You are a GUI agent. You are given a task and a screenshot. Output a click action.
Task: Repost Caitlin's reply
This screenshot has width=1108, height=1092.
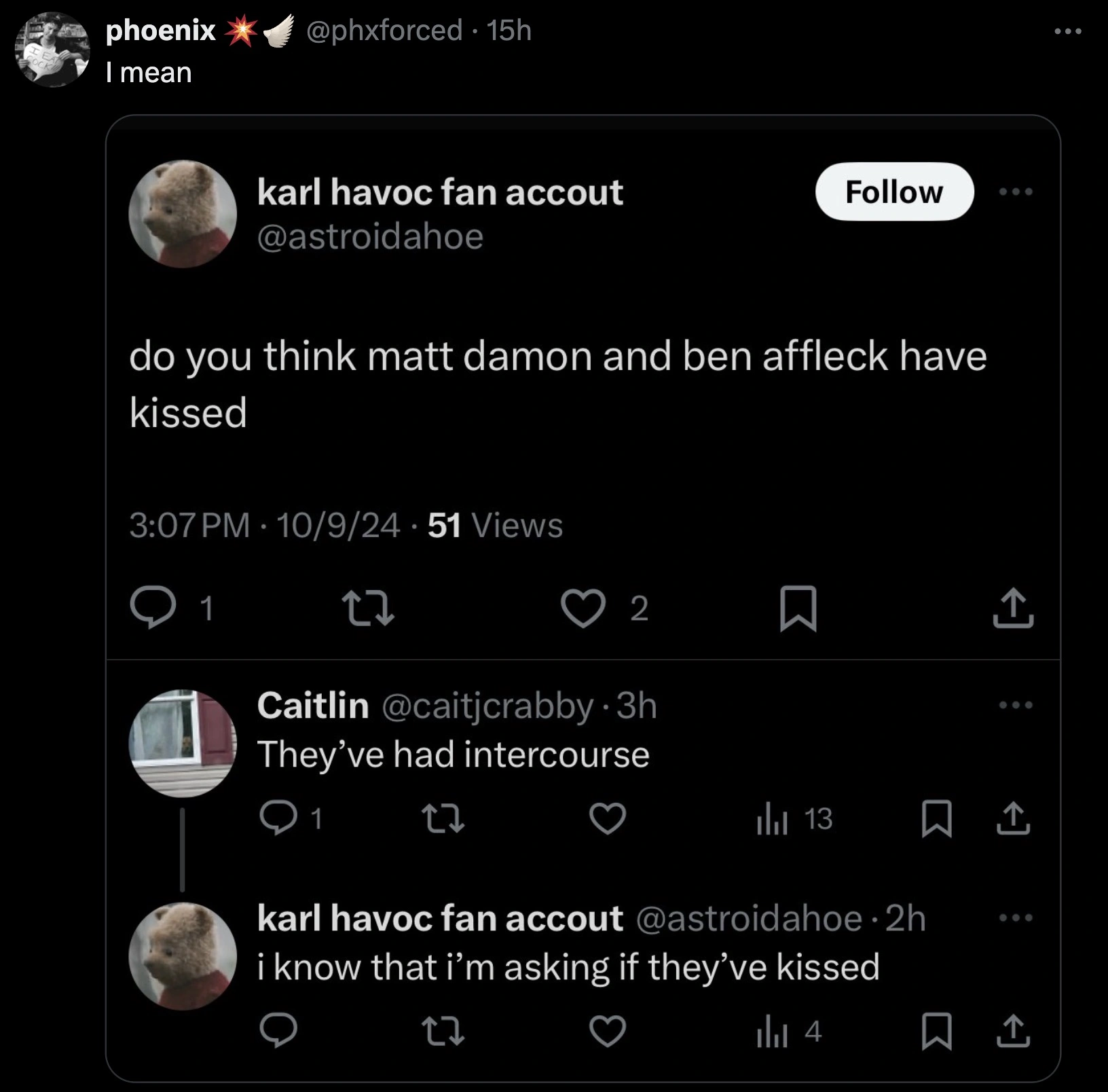(x=443, y=818)
